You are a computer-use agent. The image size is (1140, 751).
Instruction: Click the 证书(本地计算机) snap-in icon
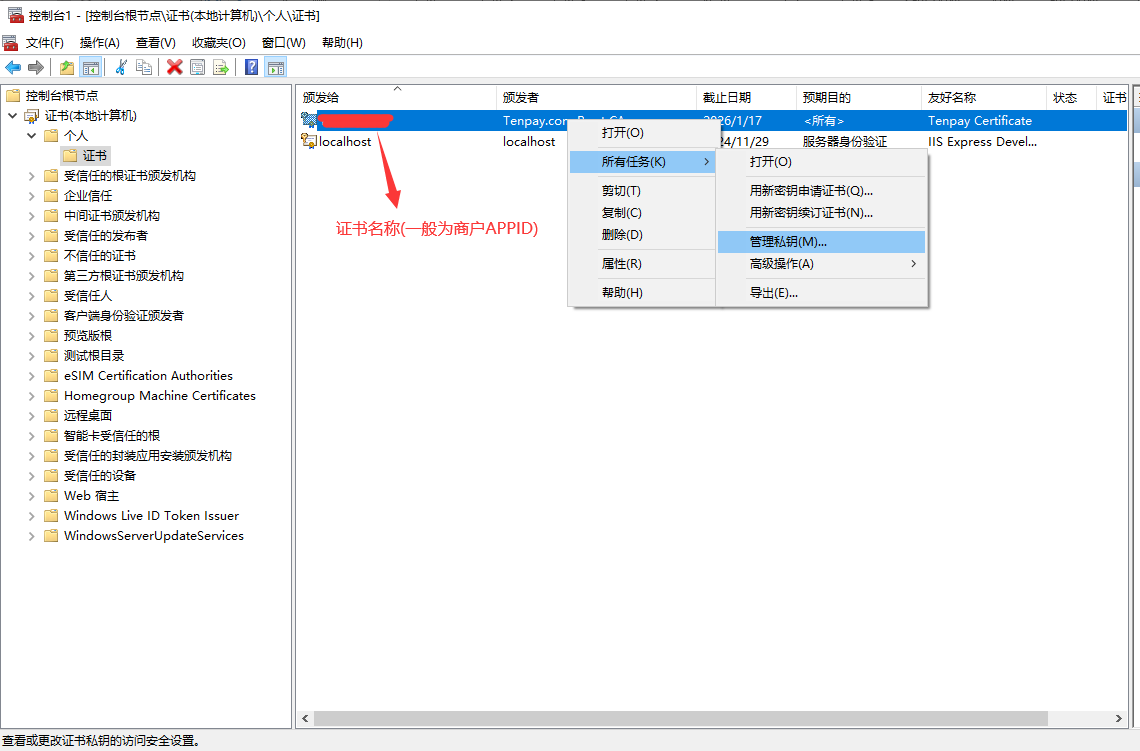31,116
